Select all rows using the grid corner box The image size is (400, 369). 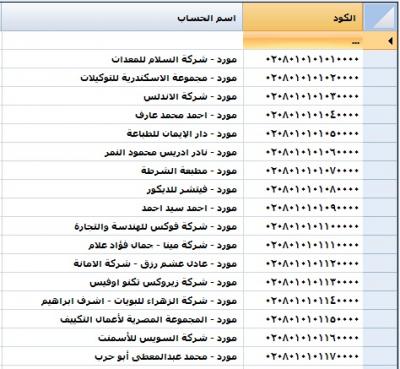380,17
